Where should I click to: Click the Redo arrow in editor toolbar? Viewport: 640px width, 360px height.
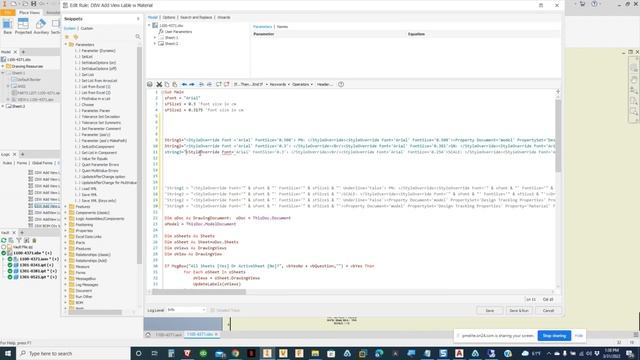(191, 84)
